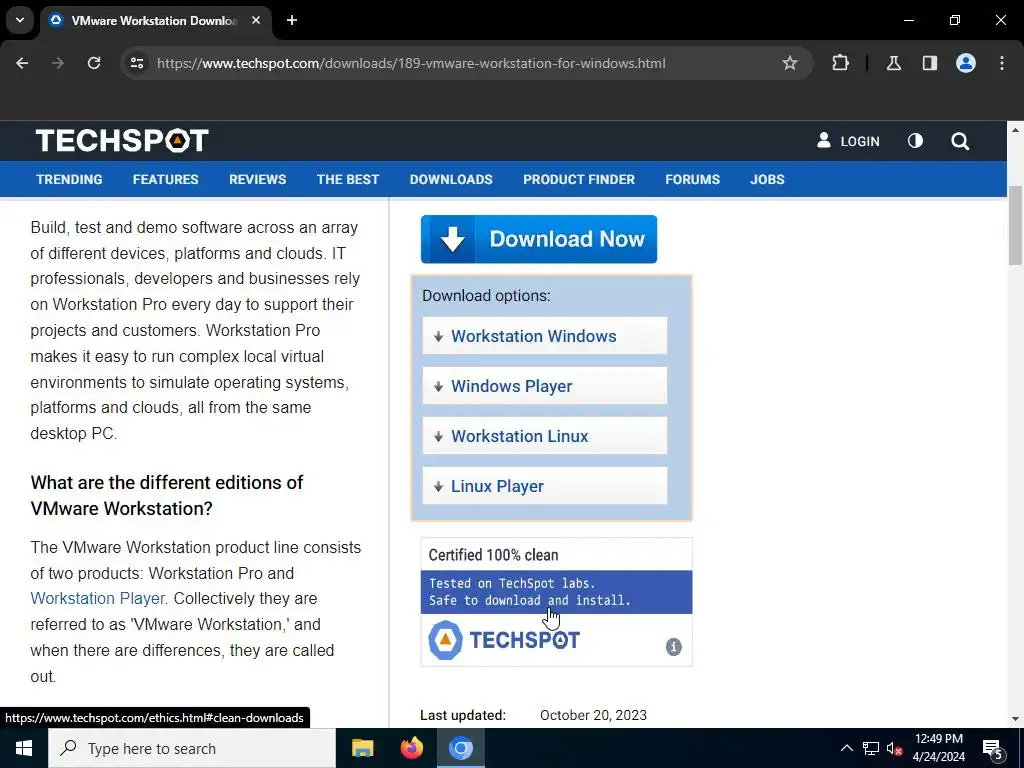The image size is (1024, 768).
Task: Choose the Linux Player download option
Action: (x=545, y=486)
